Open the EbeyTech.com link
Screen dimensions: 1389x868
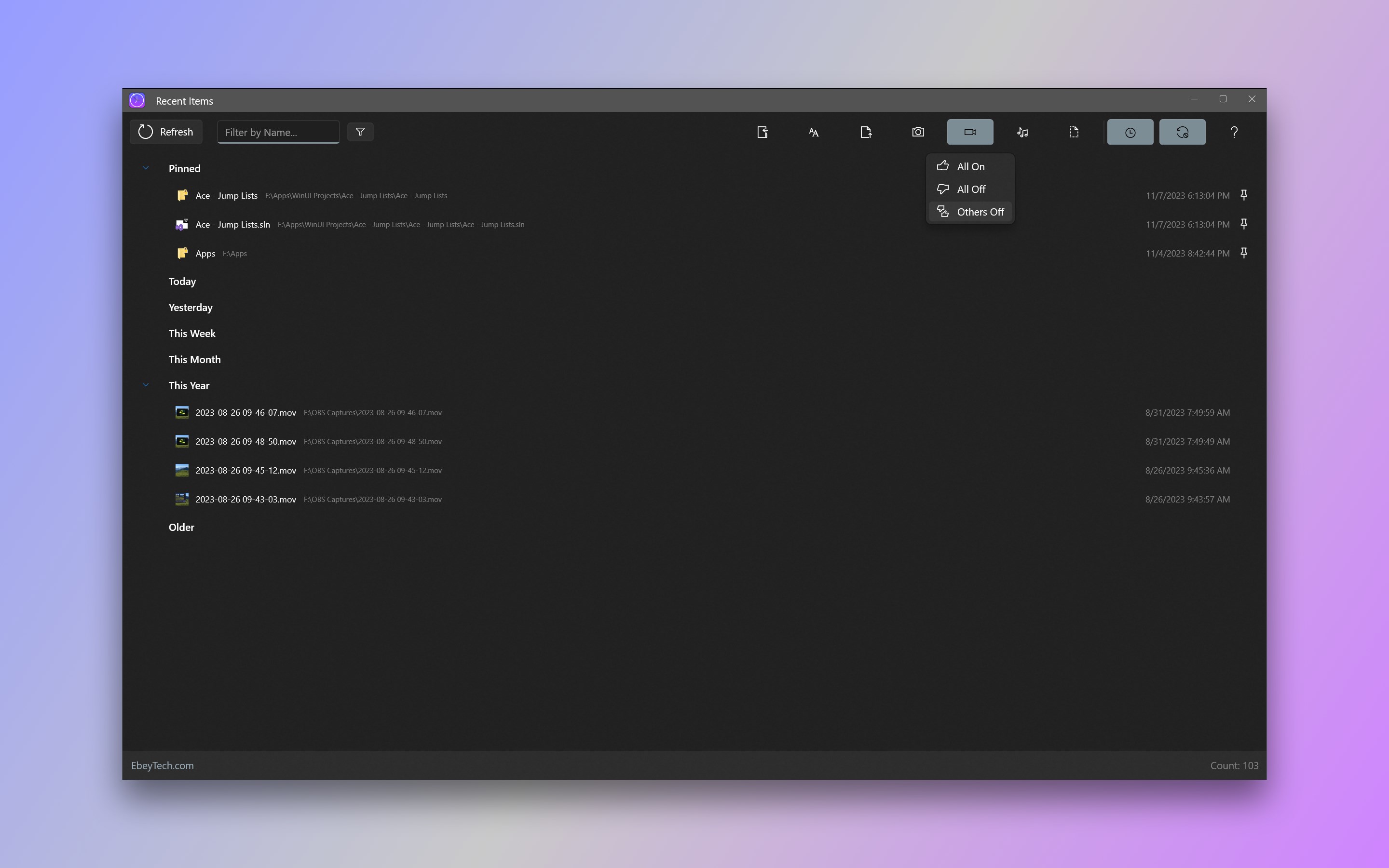(163, 765)
